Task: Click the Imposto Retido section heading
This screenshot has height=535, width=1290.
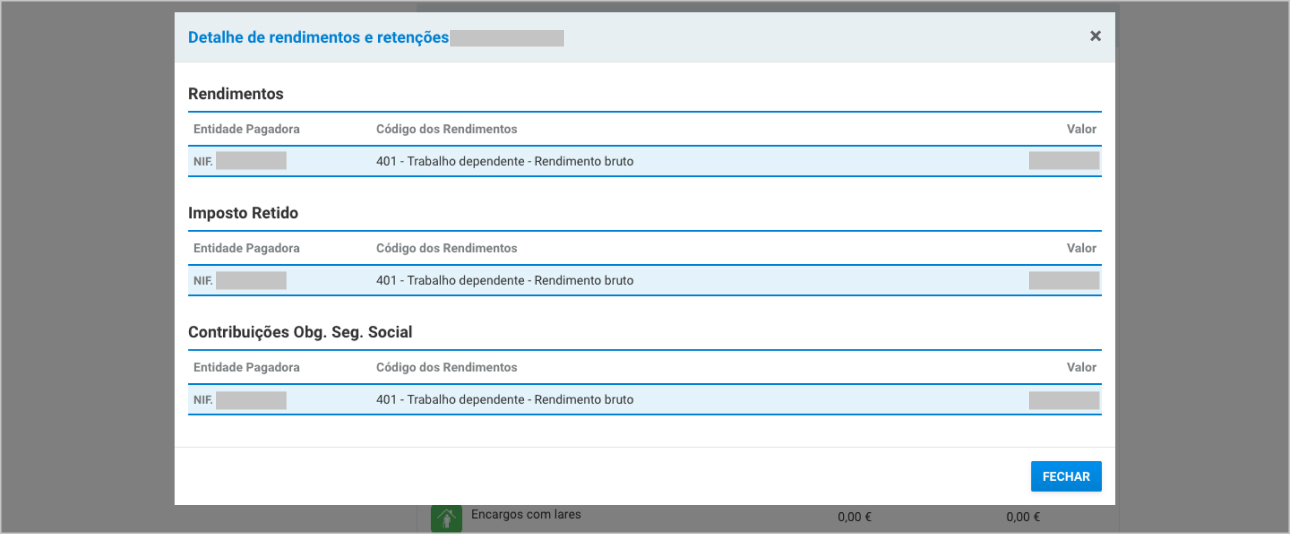Action: [x=243, y=213]
